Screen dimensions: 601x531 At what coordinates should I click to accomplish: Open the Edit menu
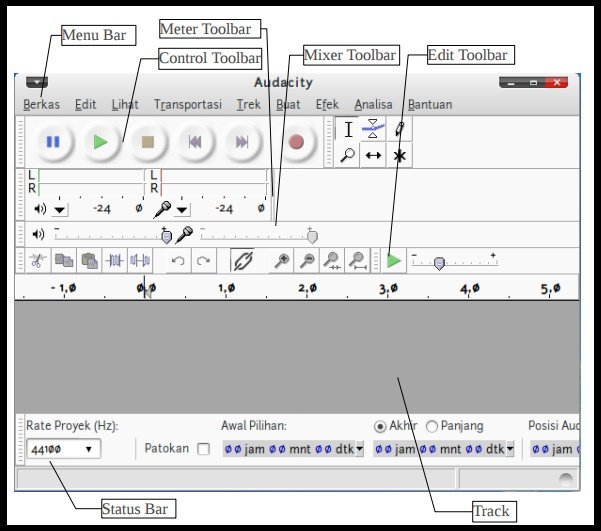(x=85, y=104)
